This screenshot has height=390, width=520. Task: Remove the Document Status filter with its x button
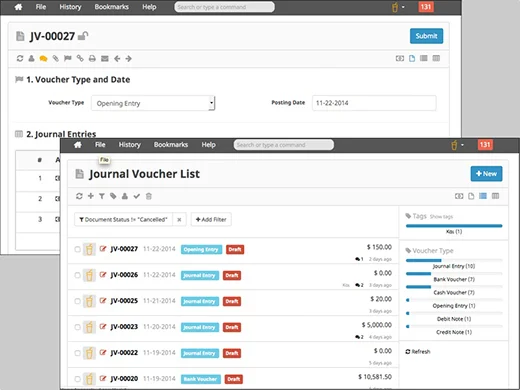point(179,219)
